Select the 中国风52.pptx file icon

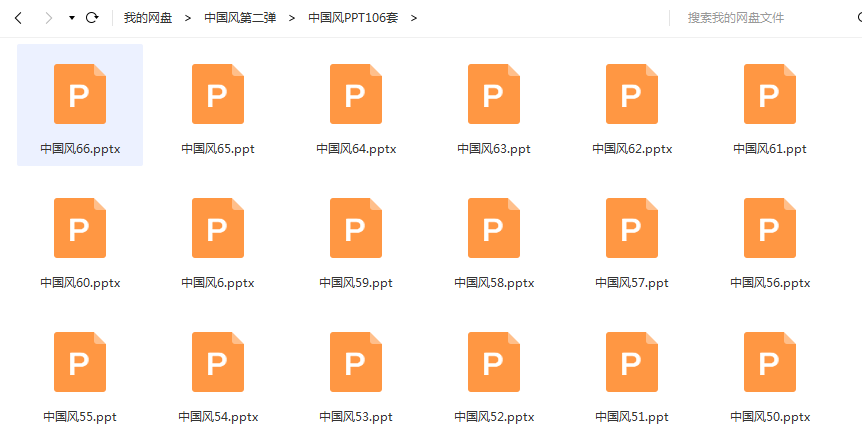[x=494, y=362]
